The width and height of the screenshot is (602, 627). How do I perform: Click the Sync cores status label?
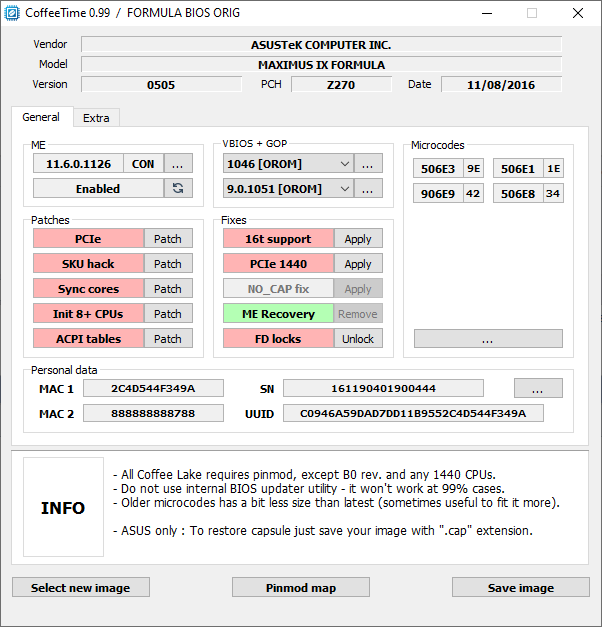click(88, 288)
